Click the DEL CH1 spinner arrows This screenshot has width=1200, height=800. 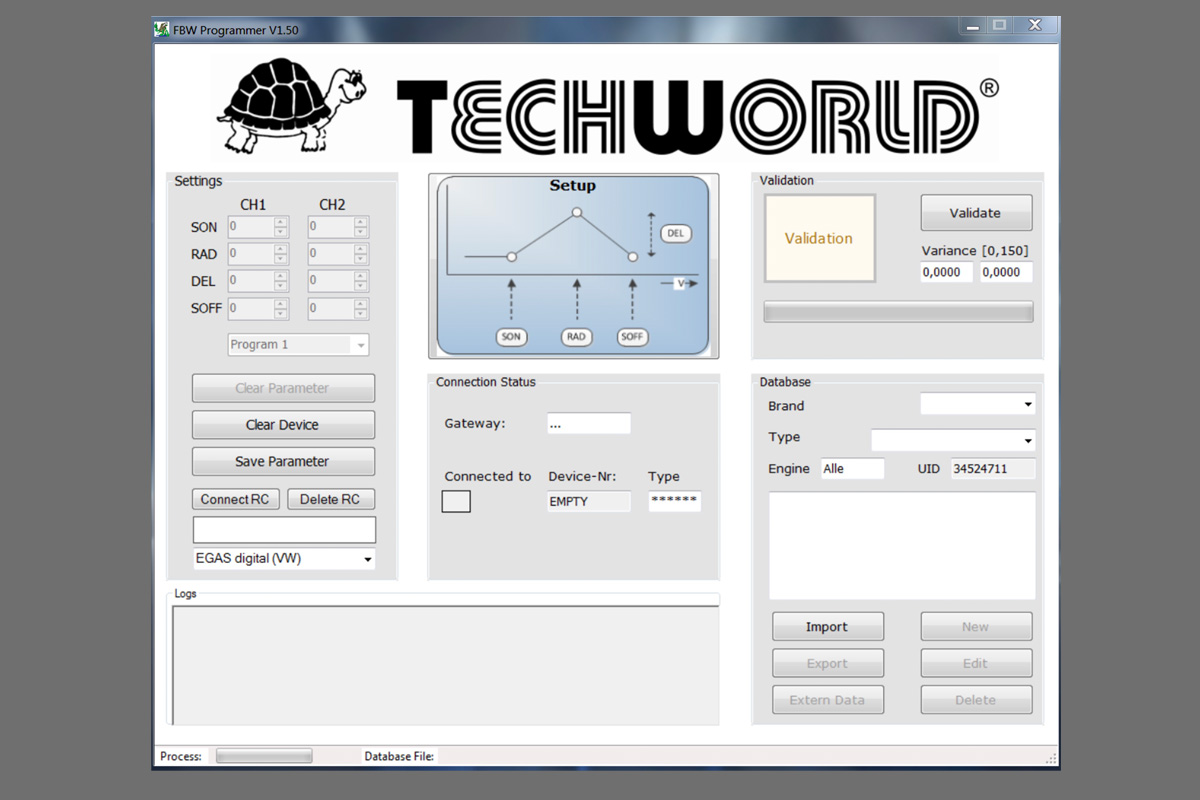(281, 281)
